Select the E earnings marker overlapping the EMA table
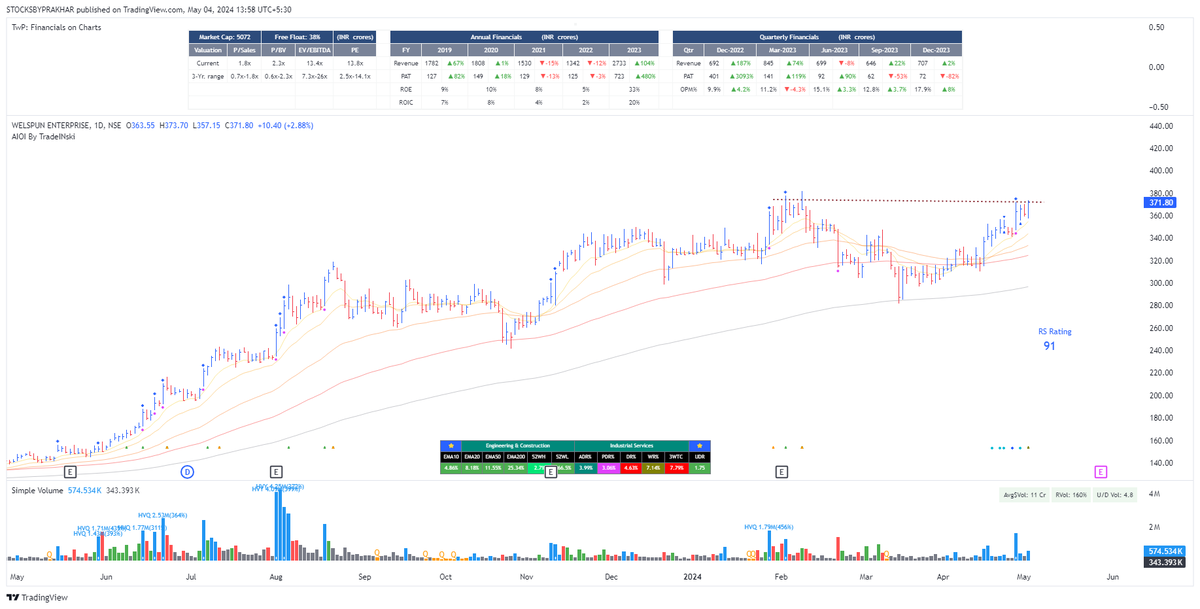Viewport: 1200px width, 609px height. point(550,472)
